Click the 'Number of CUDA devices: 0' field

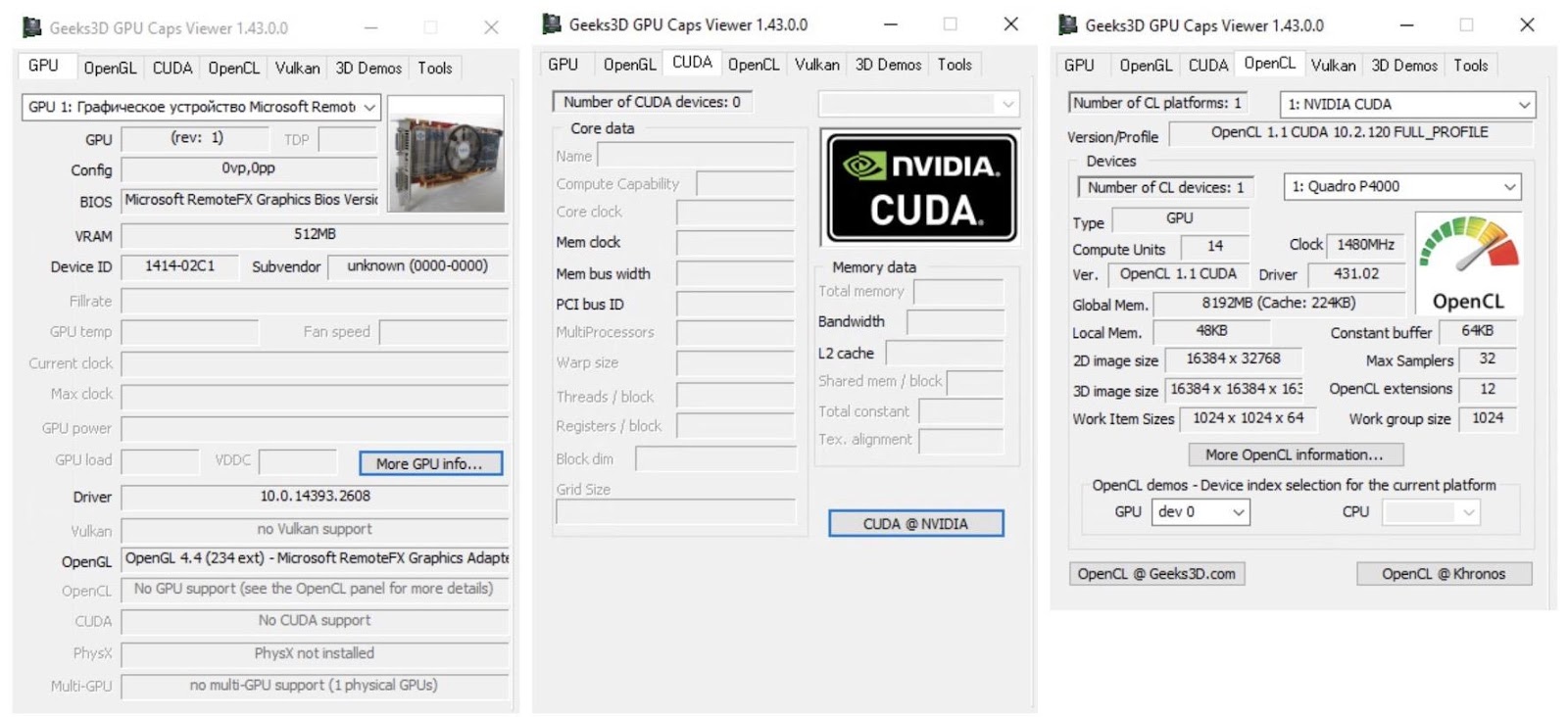pos(652,102)
